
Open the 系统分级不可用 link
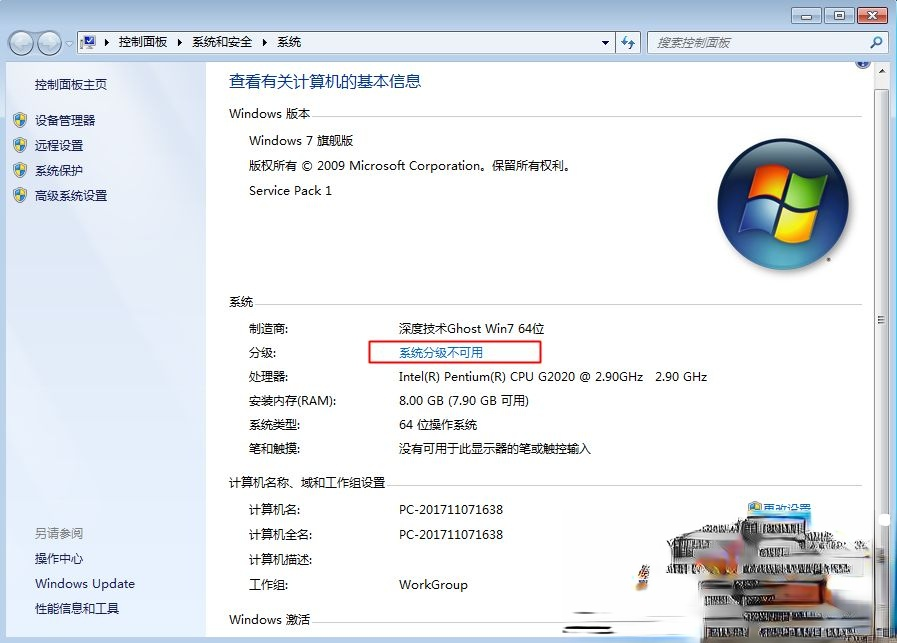tap(441, 352)
